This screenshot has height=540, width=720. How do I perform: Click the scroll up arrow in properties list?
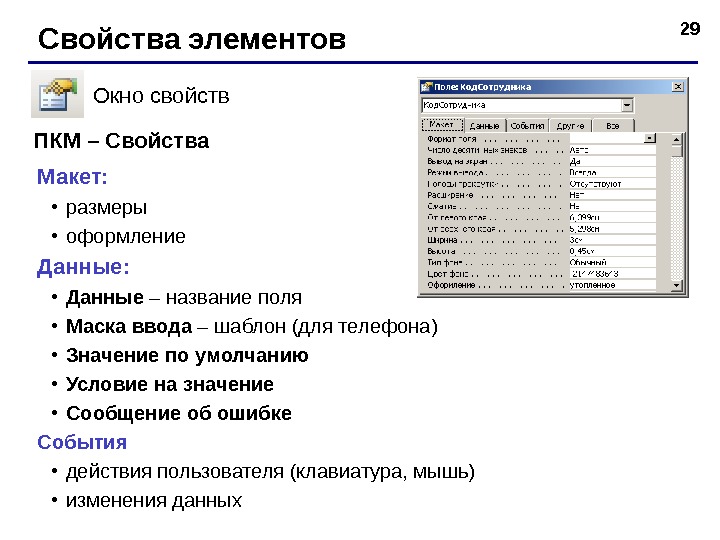[676, 139]
